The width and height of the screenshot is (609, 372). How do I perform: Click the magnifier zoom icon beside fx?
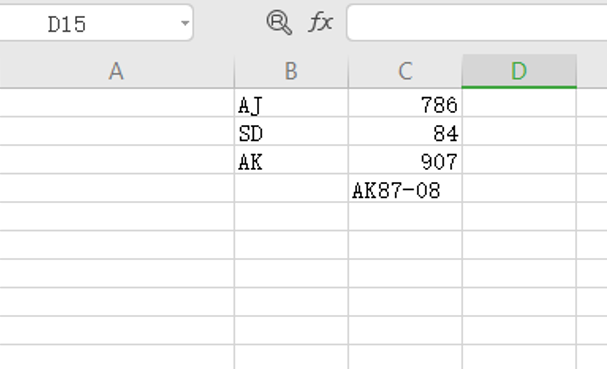279,23
